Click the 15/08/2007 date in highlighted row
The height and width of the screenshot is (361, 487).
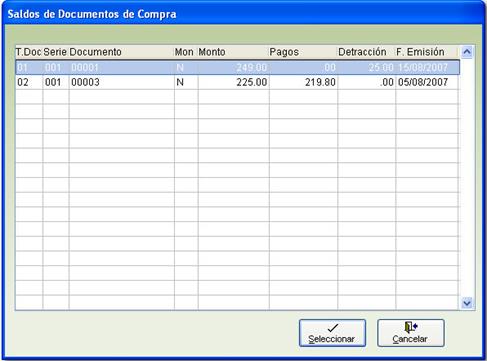423,68
